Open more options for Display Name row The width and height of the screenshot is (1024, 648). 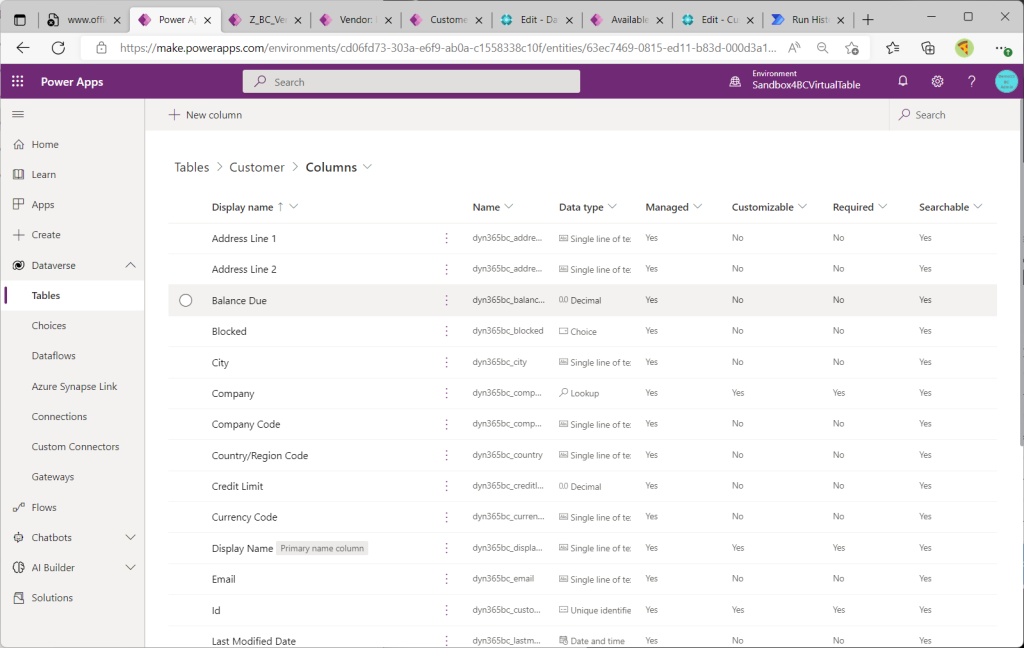click(447, 548)
